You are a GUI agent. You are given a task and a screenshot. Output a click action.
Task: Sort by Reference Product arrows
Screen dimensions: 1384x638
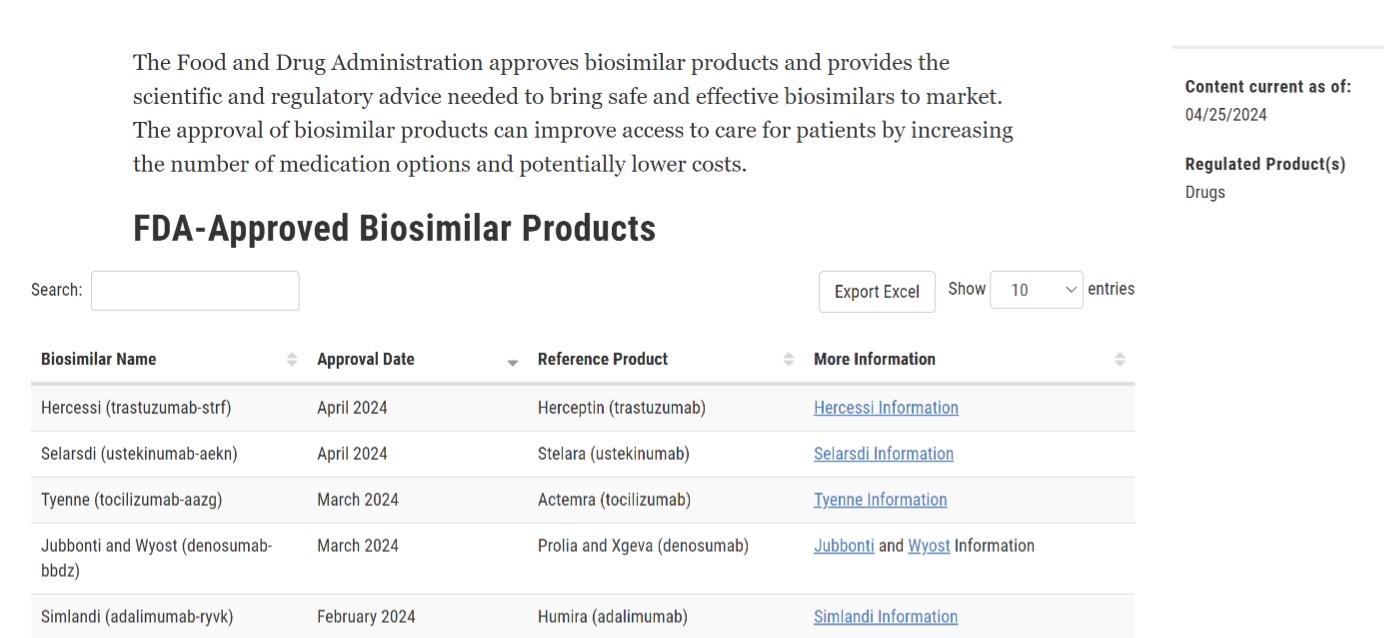click(789, 360)
